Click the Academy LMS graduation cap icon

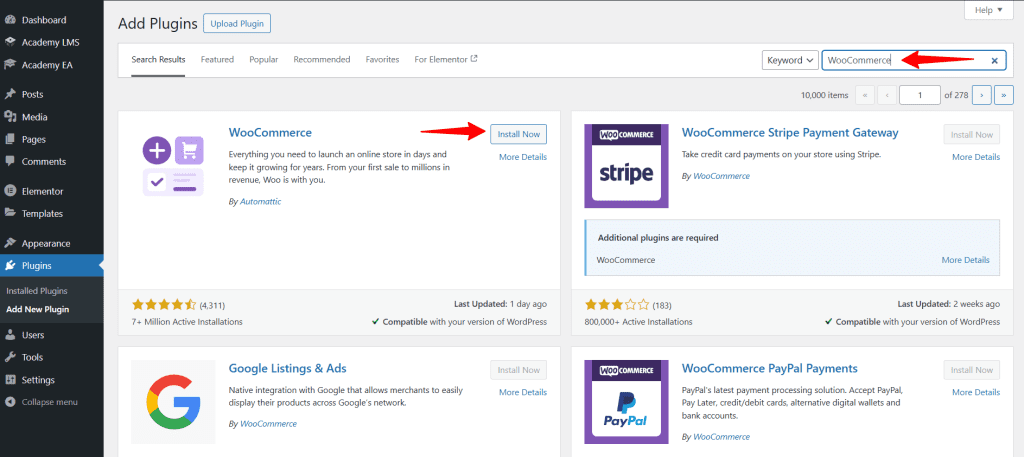click(x=10, y=42)
